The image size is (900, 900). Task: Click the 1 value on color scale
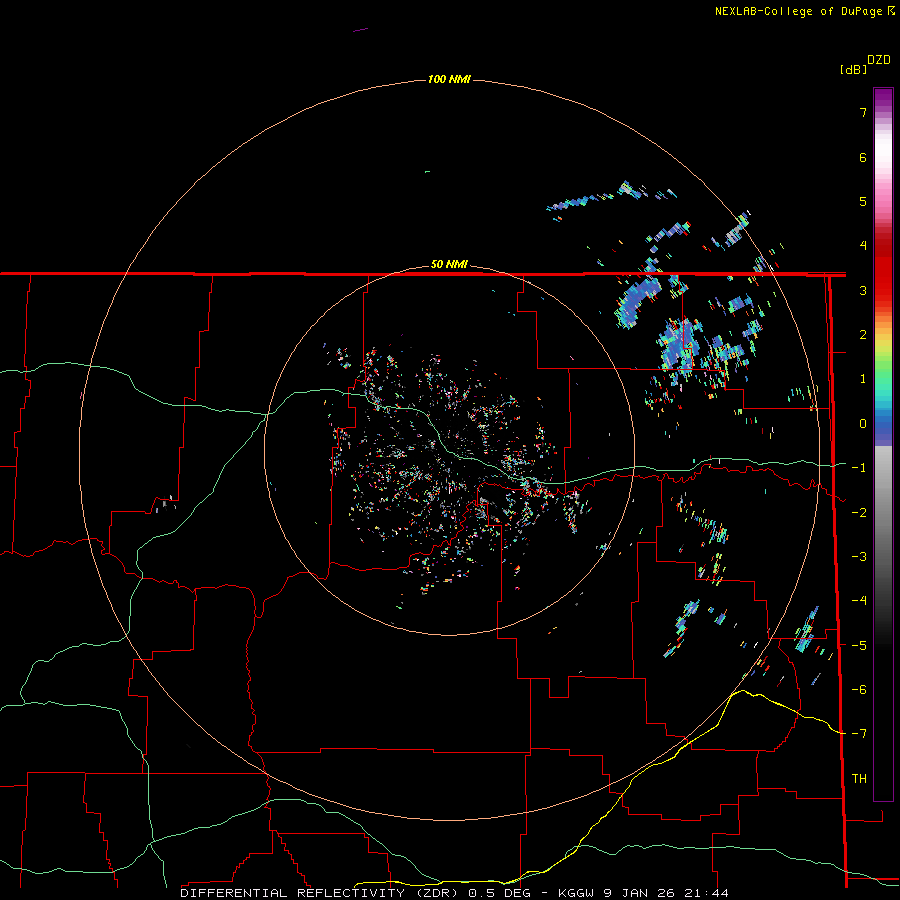point(863,379)
